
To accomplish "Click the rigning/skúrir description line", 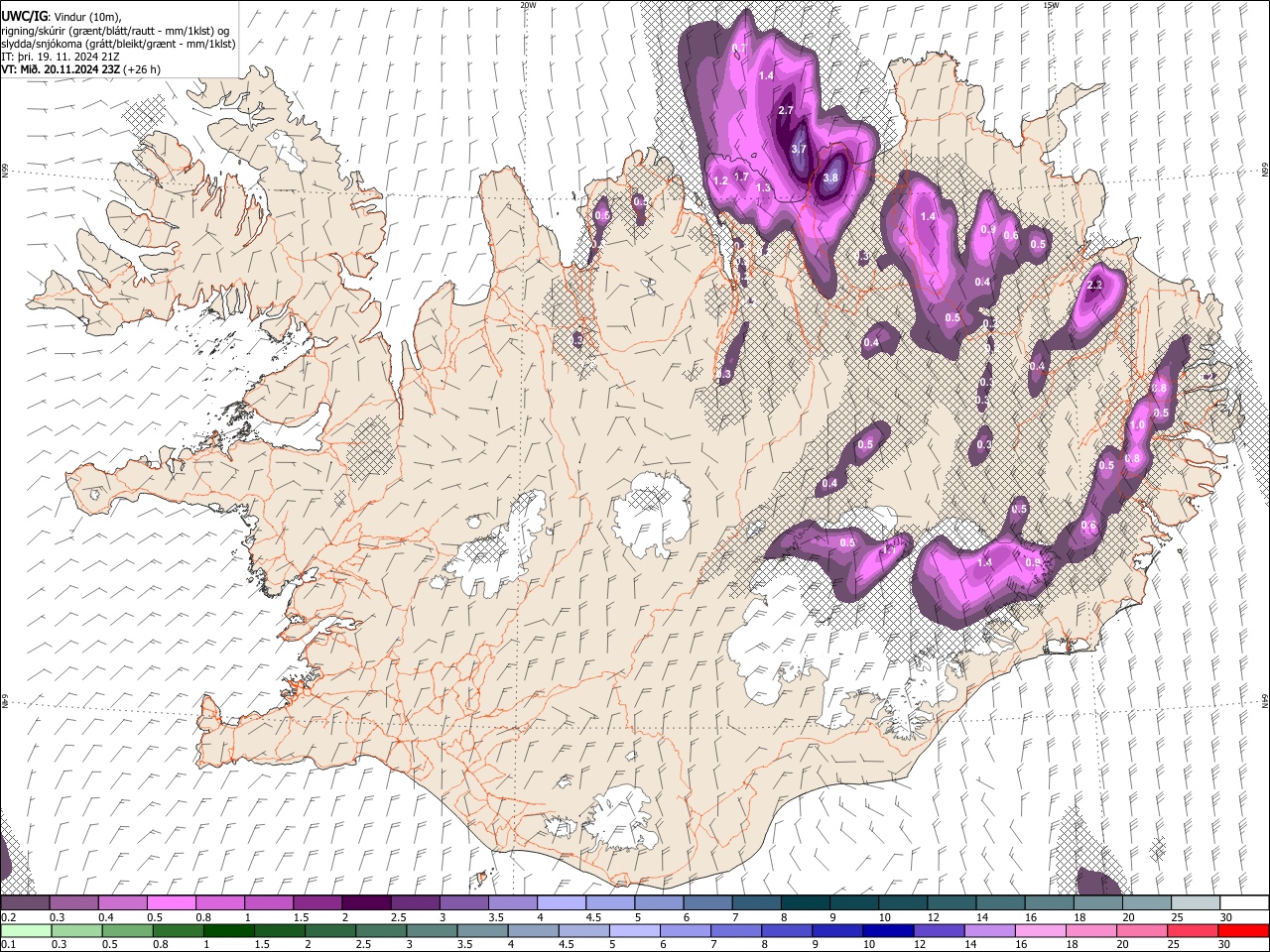I will click(116, 31).
